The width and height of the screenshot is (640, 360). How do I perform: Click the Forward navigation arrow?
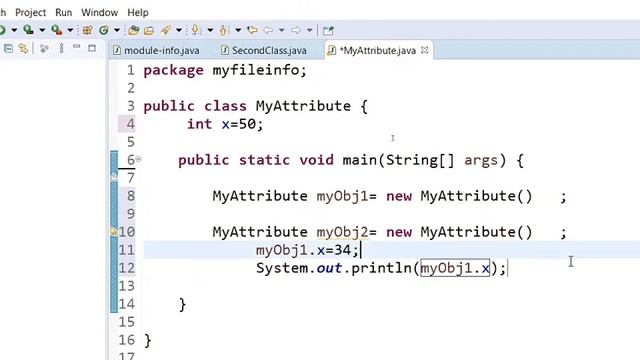click(296, 30)
